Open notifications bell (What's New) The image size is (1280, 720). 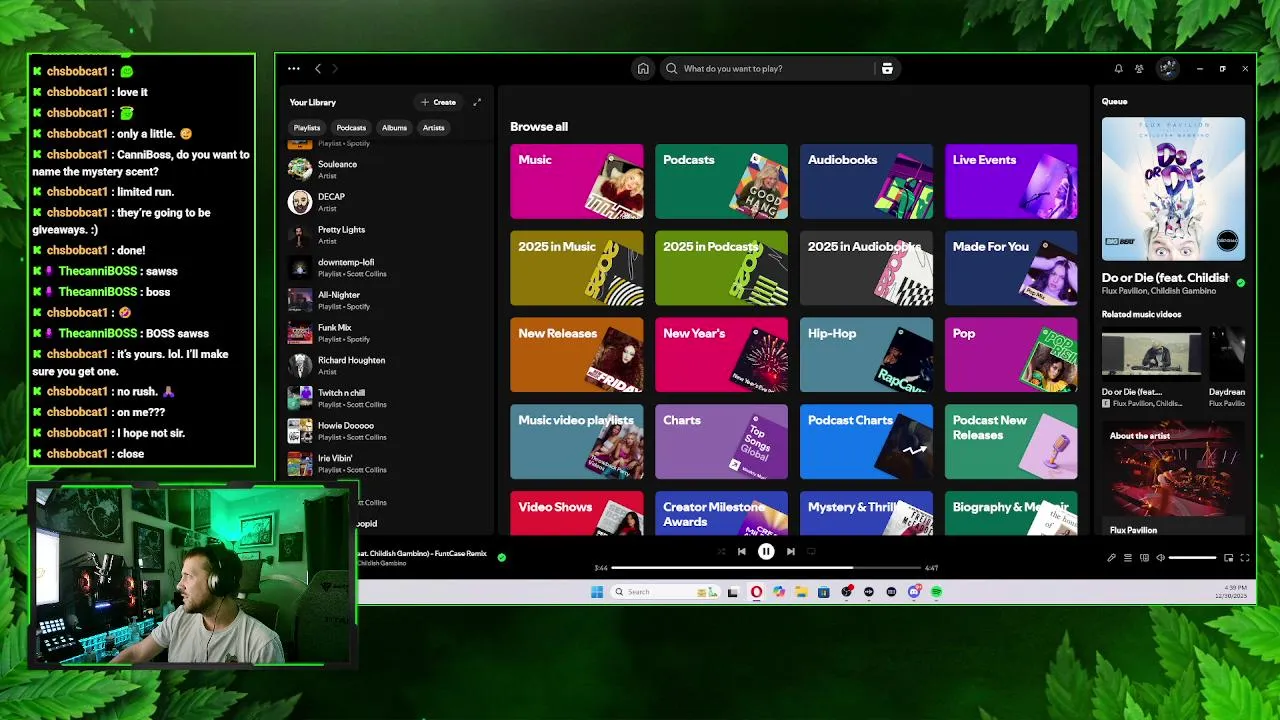click(x=1118, y=69)
